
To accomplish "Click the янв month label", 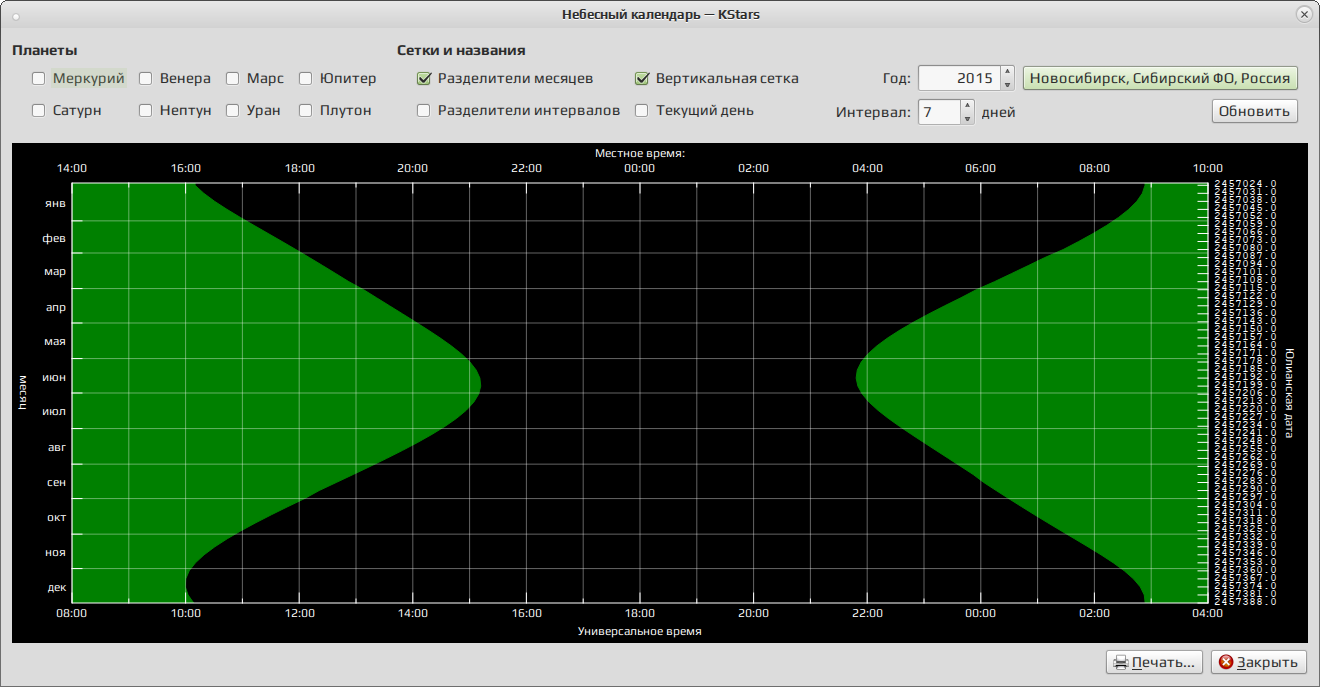I will tap(56, 202).
